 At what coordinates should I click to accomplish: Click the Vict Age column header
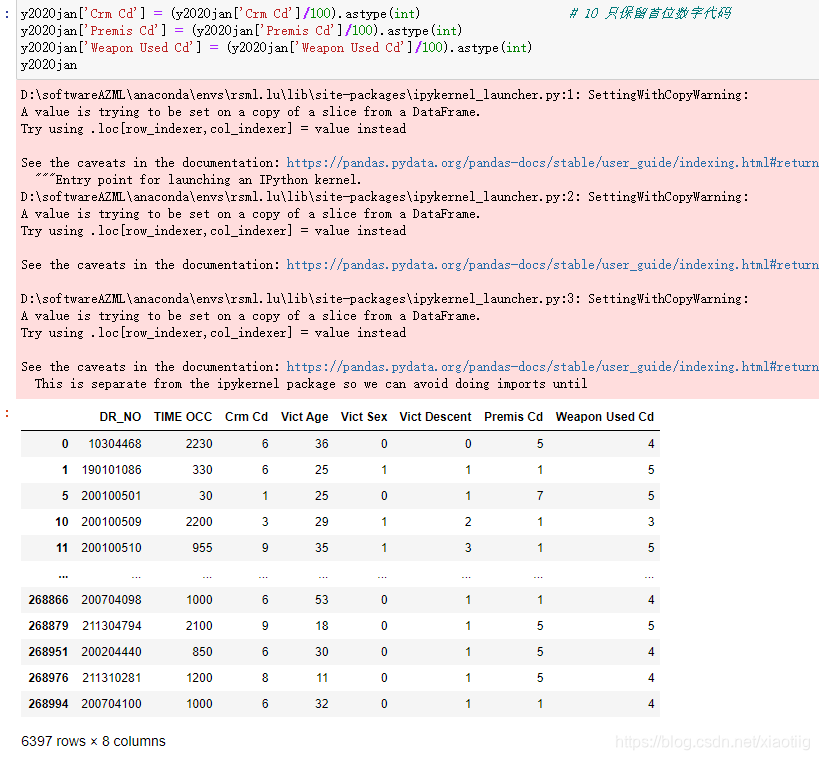(x=305, y=417)
